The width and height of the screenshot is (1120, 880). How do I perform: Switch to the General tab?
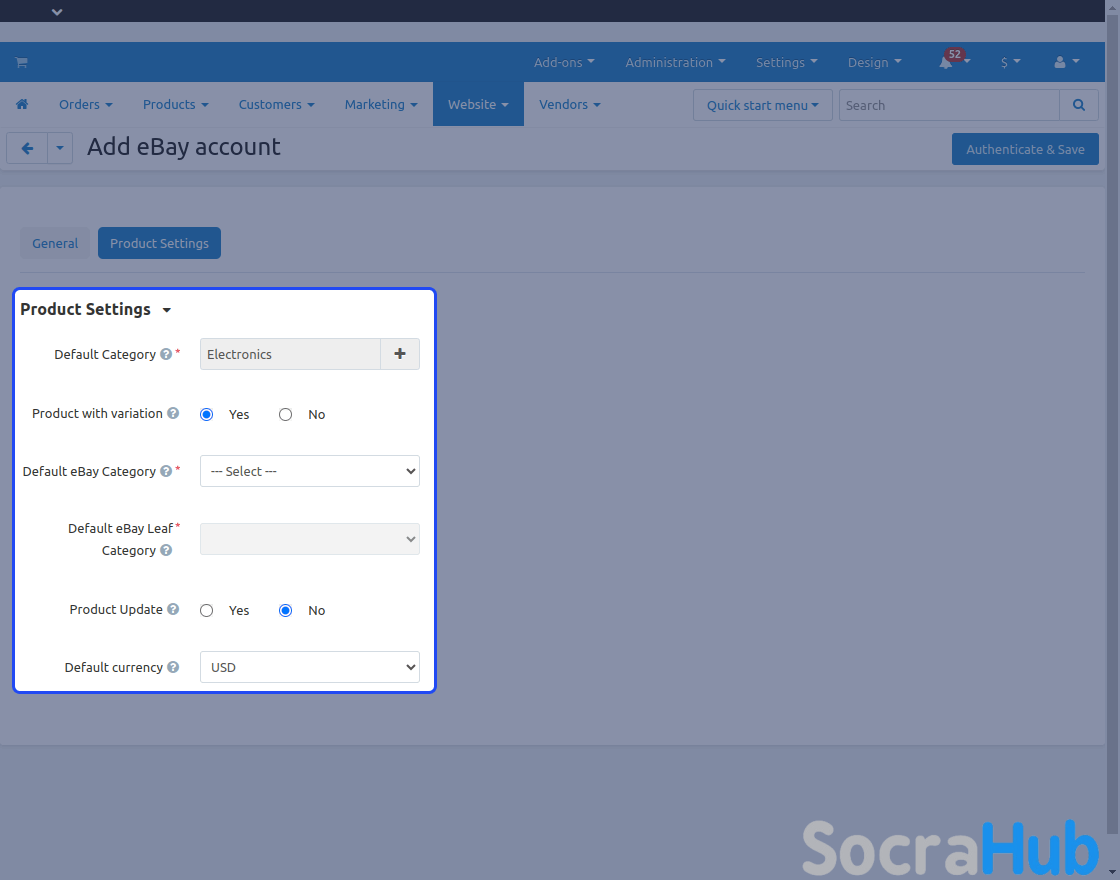[x=55, y=243]
